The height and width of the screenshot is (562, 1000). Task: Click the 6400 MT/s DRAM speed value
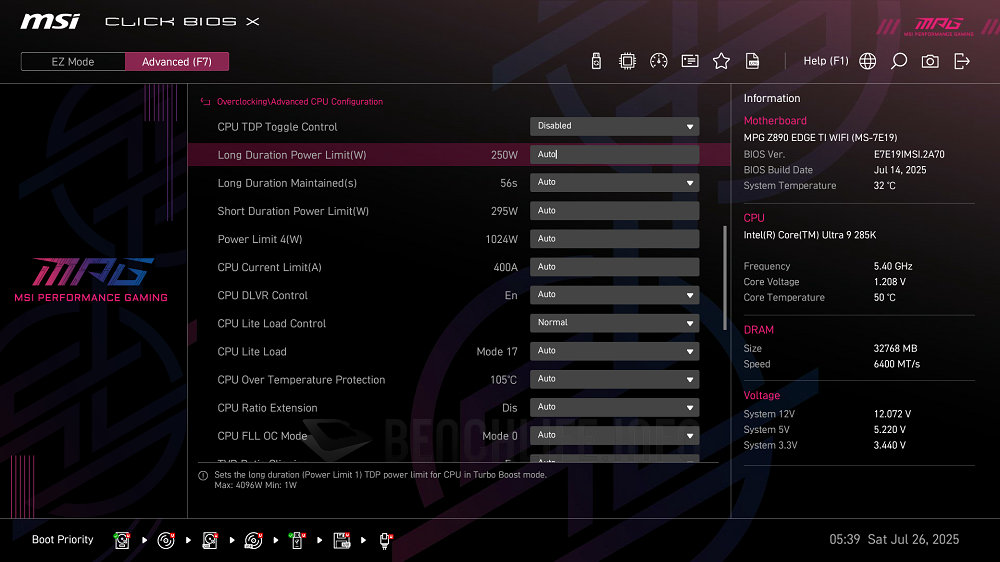tap(897, 364)
